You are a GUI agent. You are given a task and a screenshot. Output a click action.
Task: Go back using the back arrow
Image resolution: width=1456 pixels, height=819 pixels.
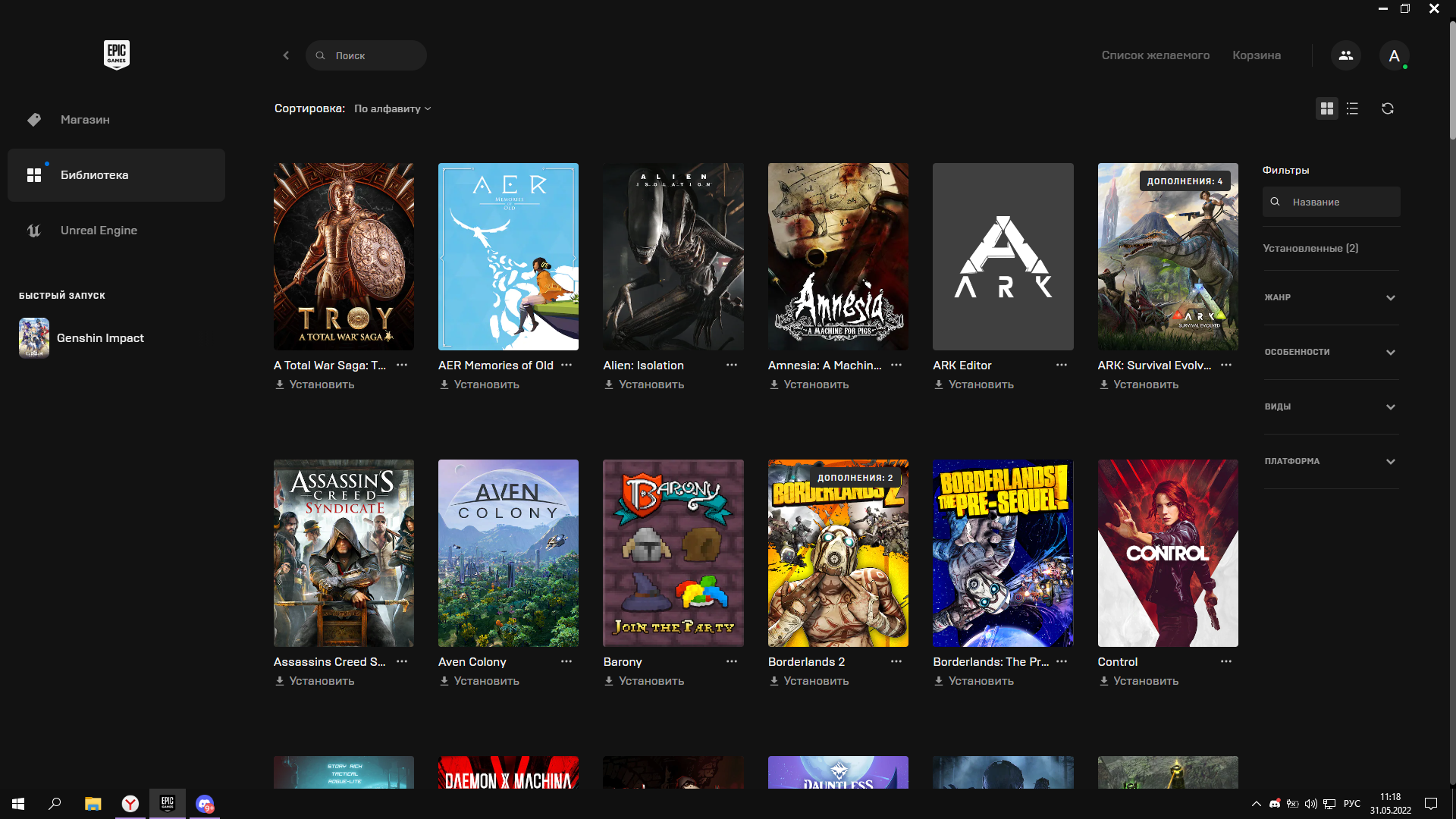[x=286, y=55]
